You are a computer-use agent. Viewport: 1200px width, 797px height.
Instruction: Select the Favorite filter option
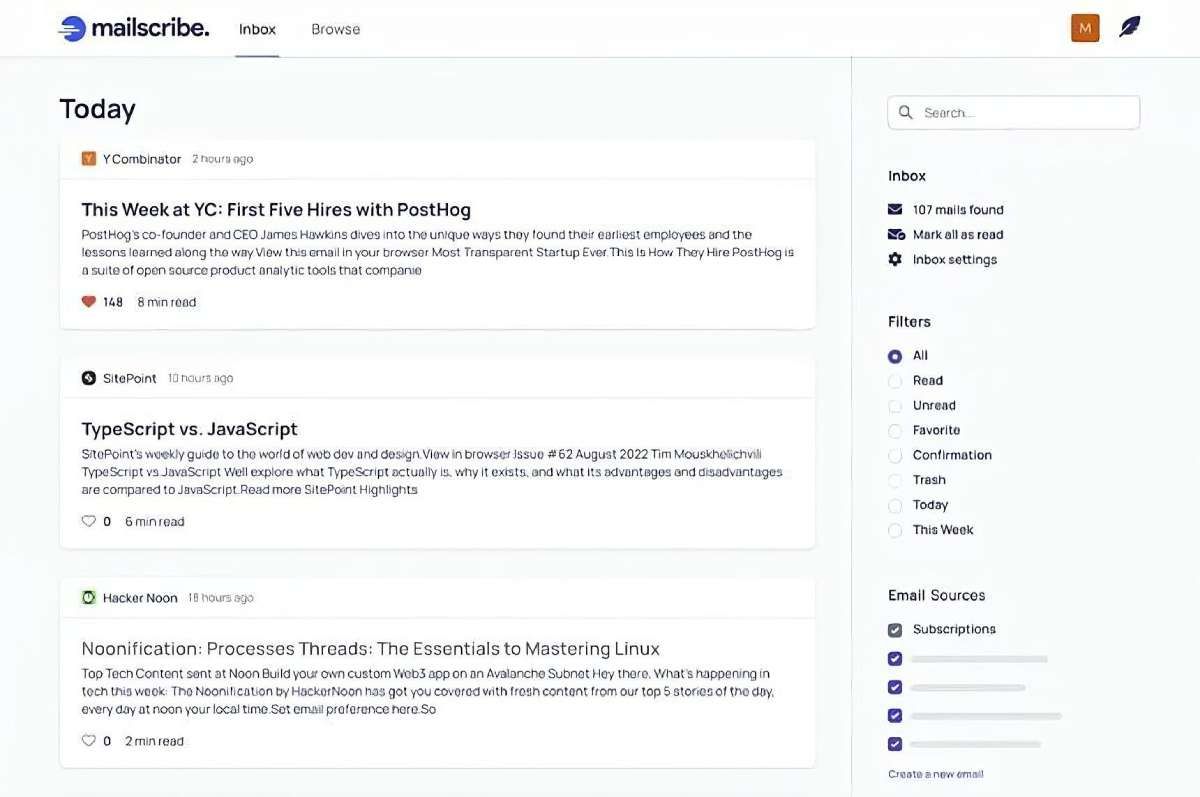click(x=895, y=431)
